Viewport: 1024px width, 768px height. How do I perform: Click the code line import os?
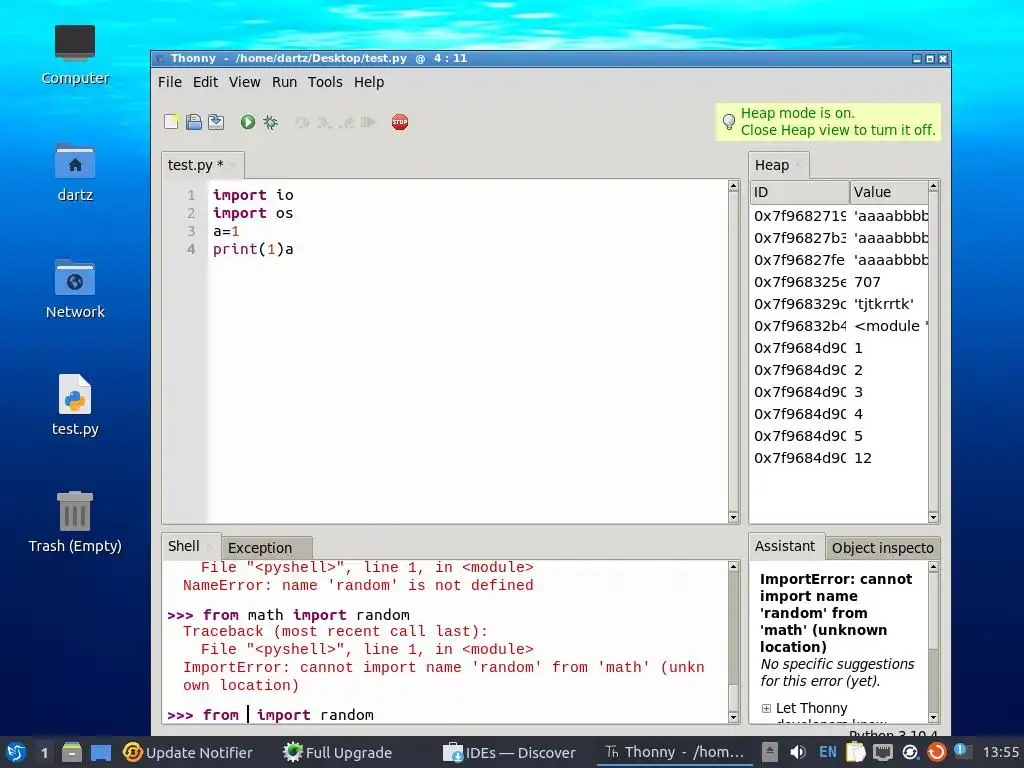click(253, 214)
